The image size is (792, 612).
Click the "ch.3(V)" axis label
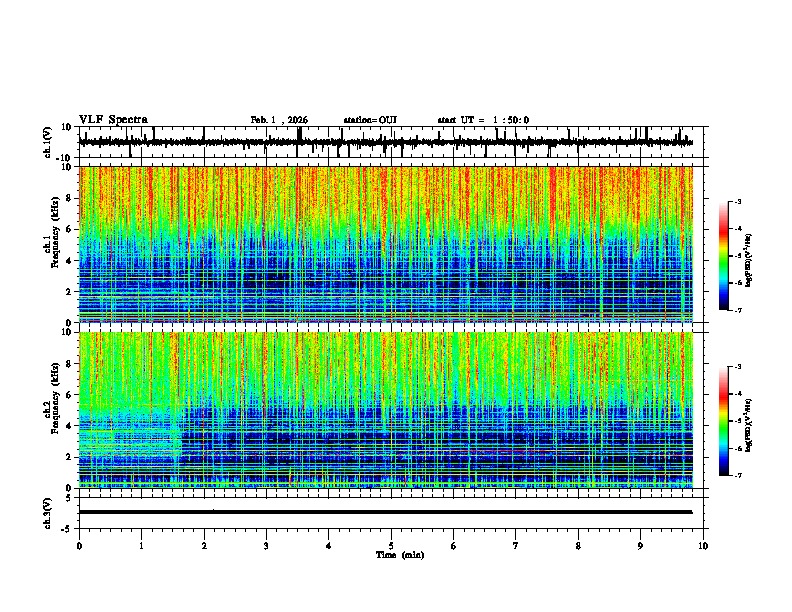click(48, 513)
